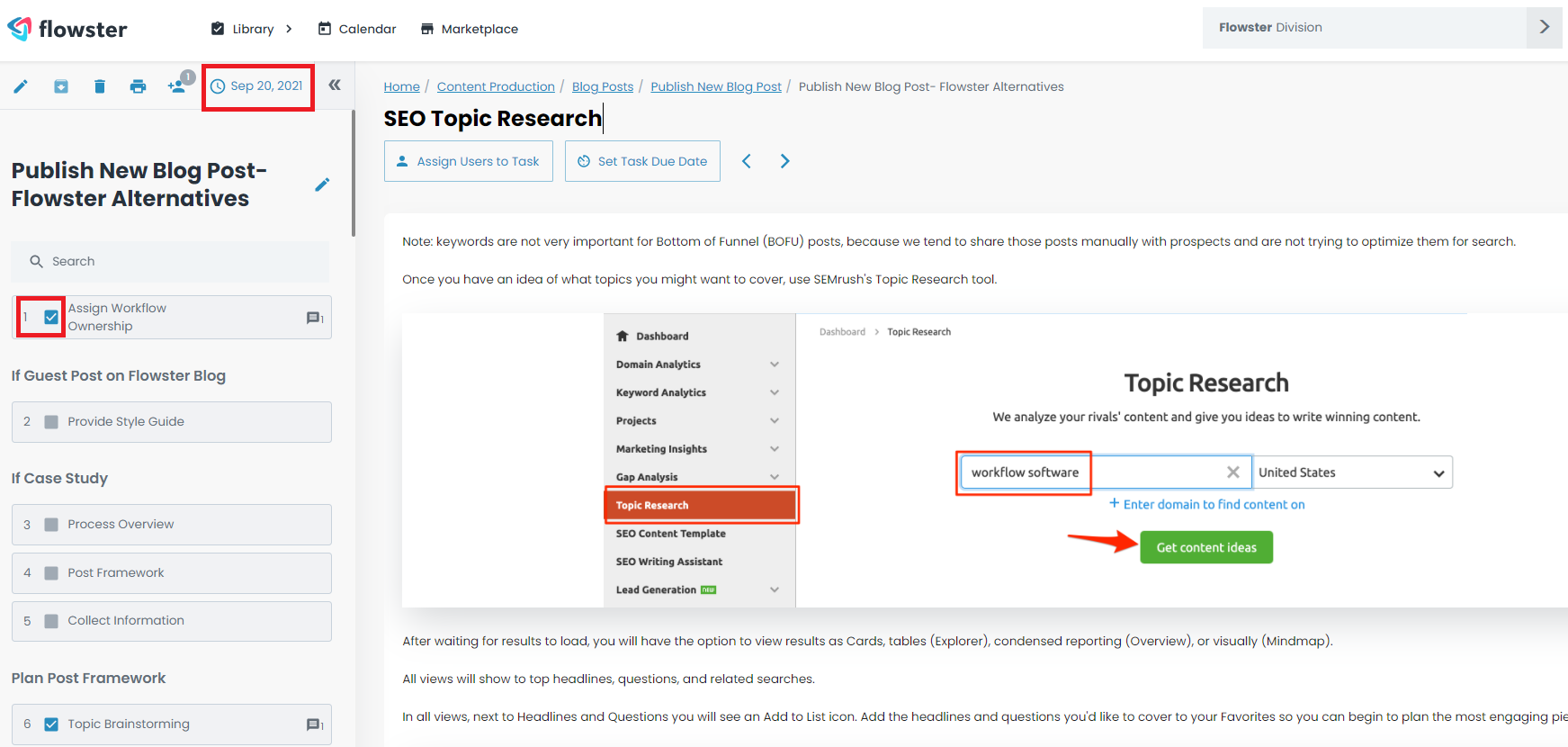Click the Flowster logo
The width and height of the screenshot is (1568, 747).
67,29
